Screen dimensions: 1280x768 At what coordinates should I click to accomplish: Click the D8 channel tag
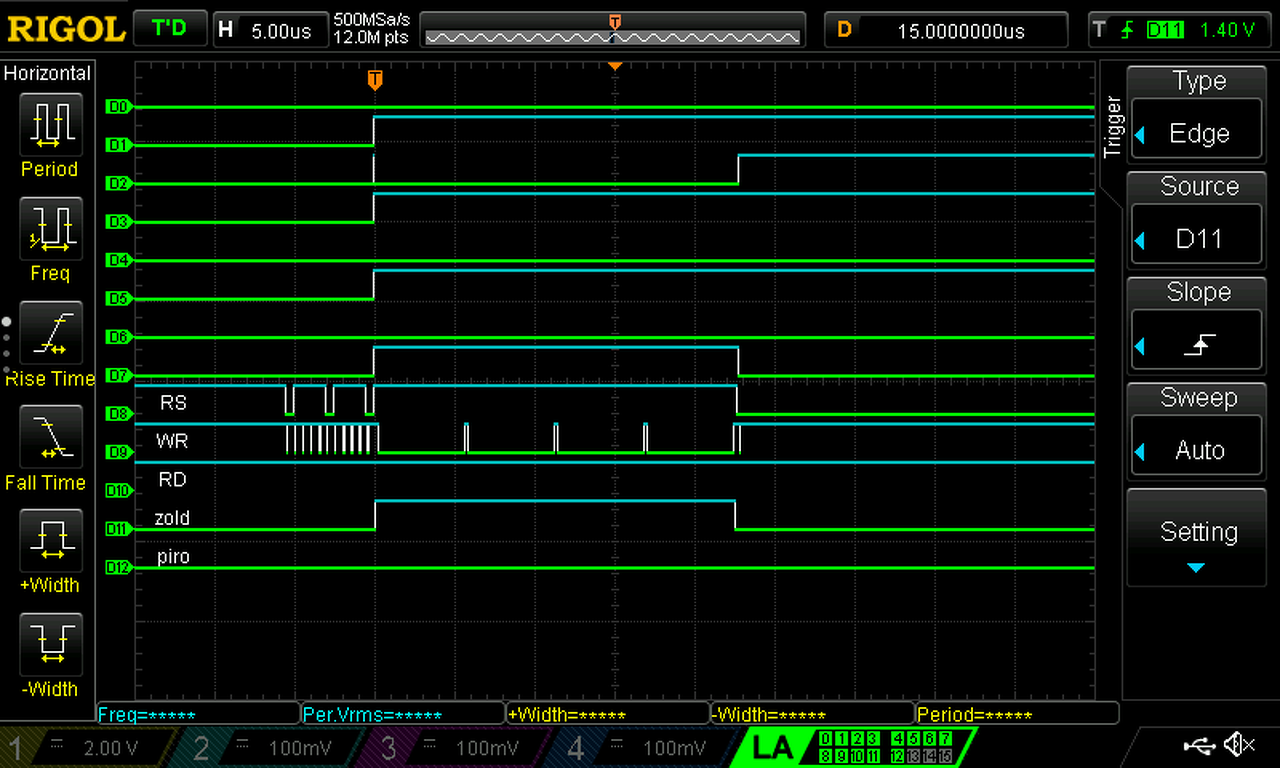[x=118, y=414]
